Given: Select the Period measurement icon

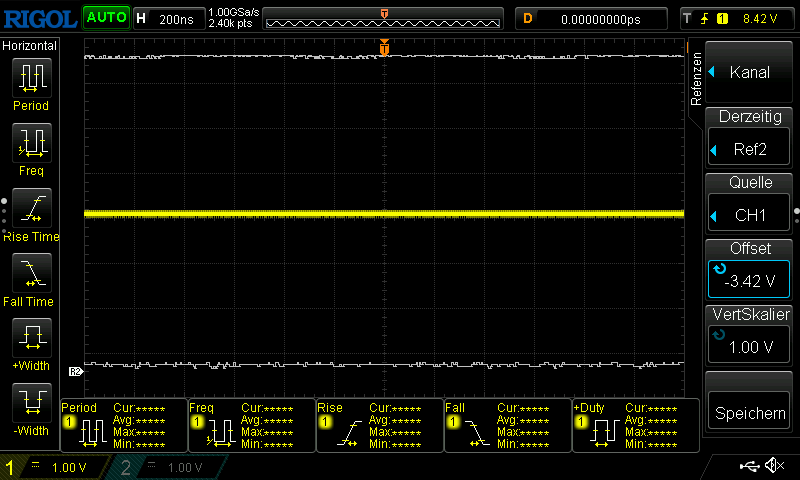Looking at the screenshot, I should click(x=31, y=80).
